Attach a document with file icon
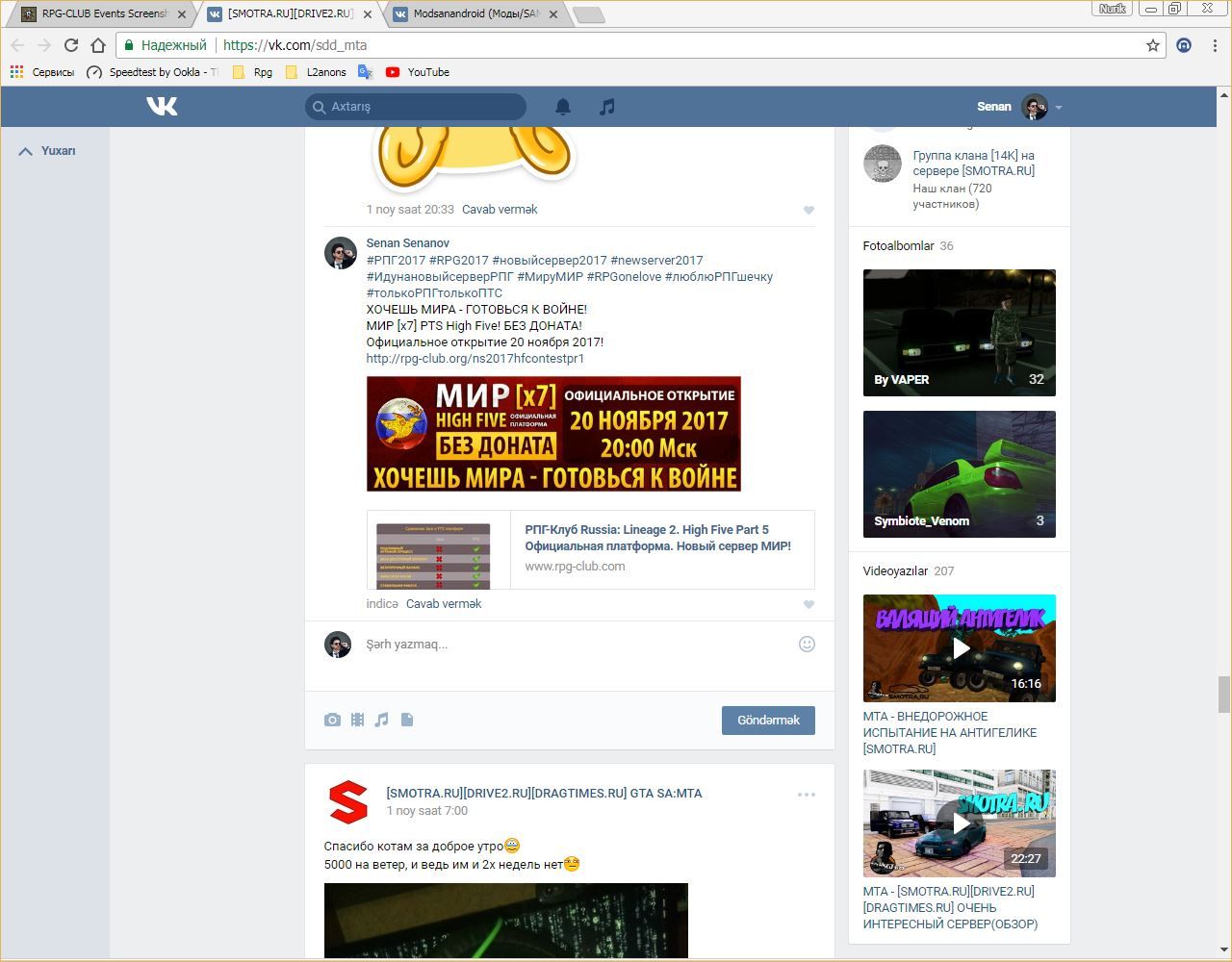This screenshot has height=962, width=1232. pos(407,720)
